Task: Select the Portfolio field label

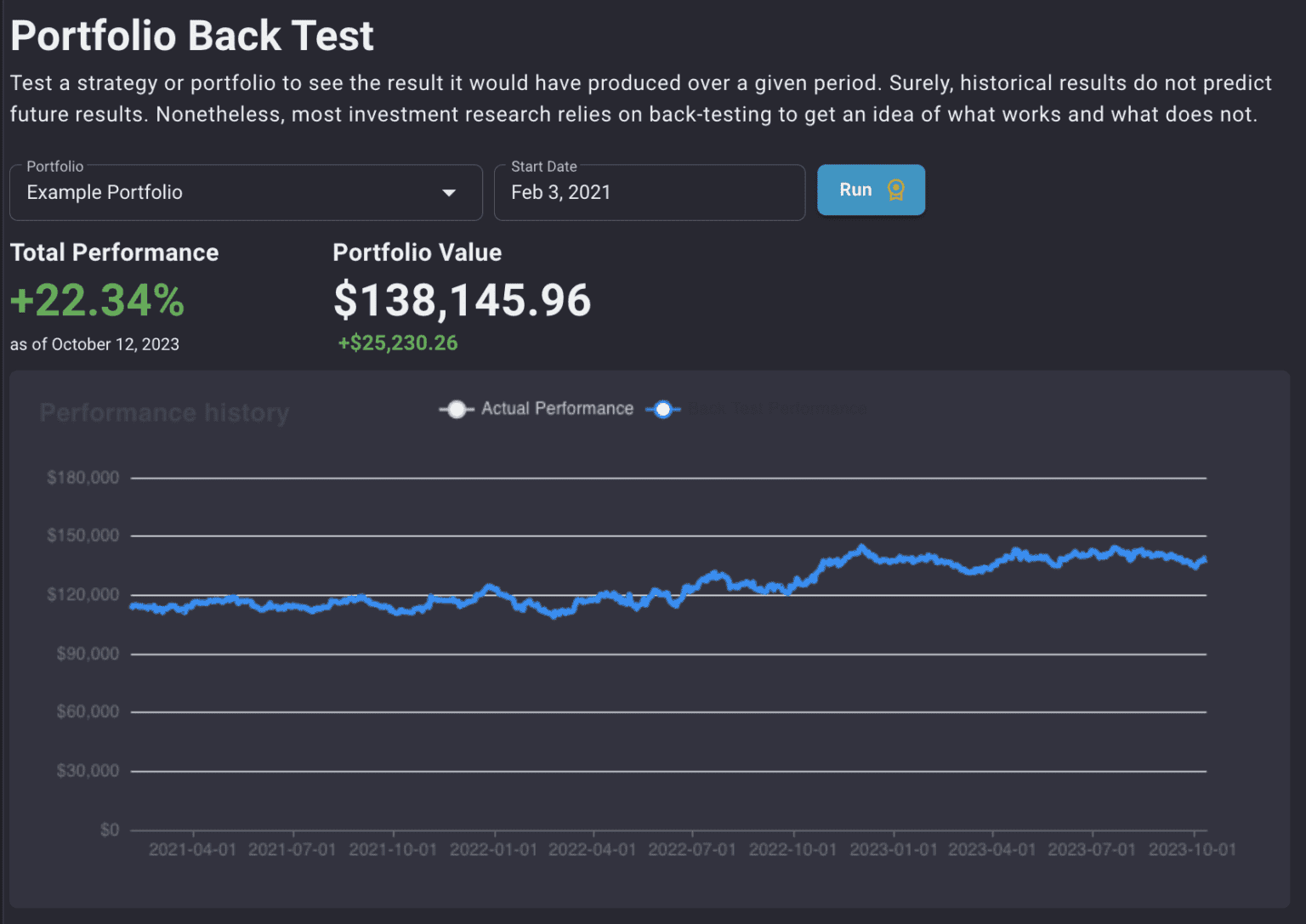Action: point(51,167)
